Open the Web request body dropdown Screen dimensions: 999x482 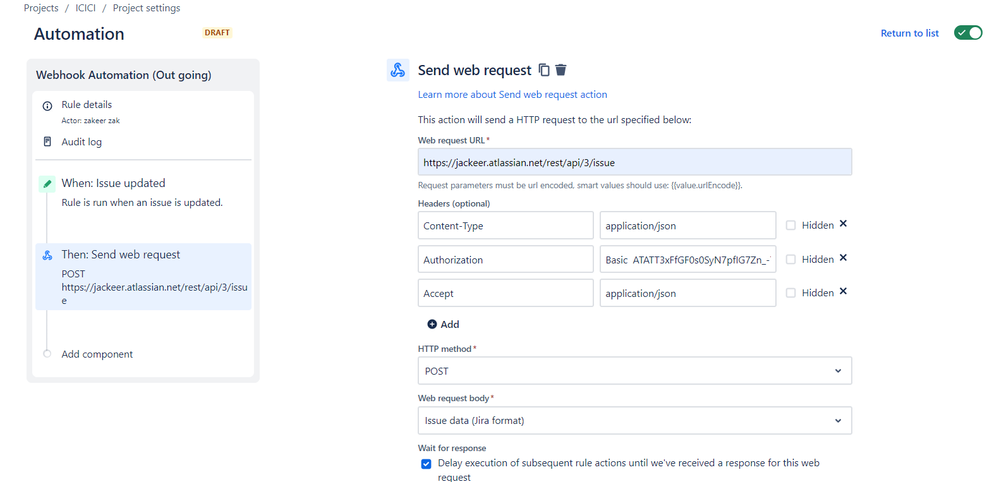635,421
